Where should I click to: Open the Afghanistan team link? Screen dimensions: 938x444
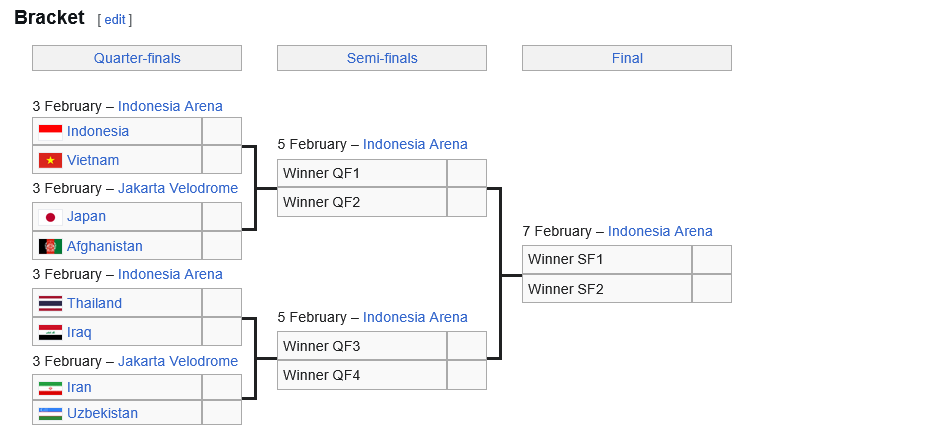105,246
